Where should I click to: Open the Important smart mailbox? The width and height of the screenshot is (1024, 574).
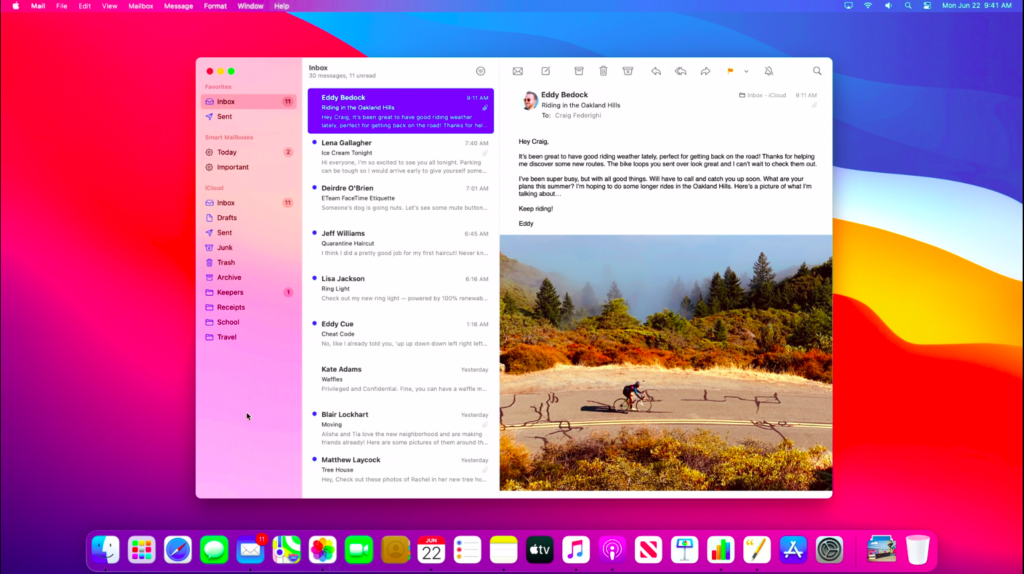tap(248, 167)
